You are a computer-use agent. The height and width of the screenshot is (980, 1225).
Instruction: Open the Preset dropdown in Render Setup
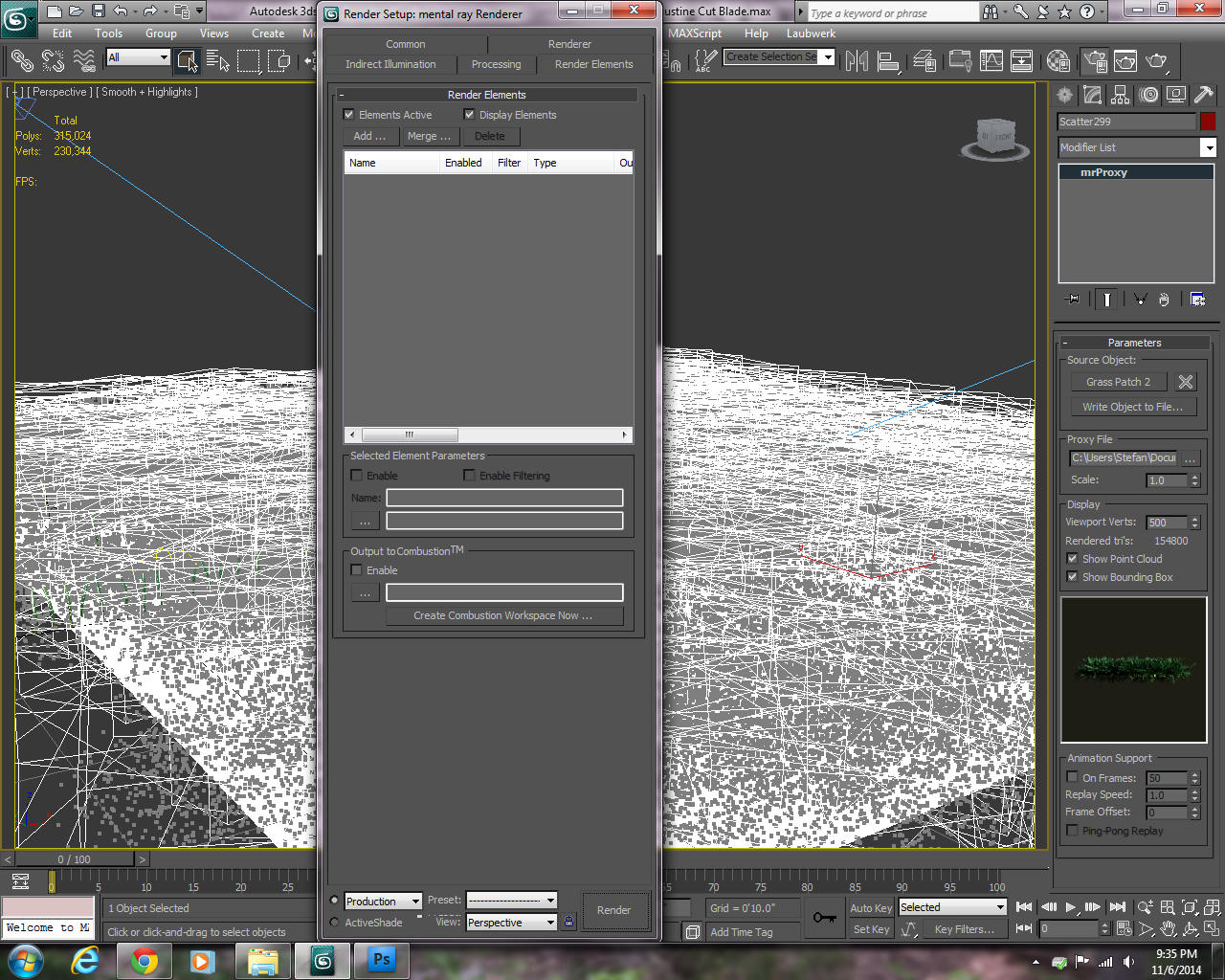pos(512,901)
